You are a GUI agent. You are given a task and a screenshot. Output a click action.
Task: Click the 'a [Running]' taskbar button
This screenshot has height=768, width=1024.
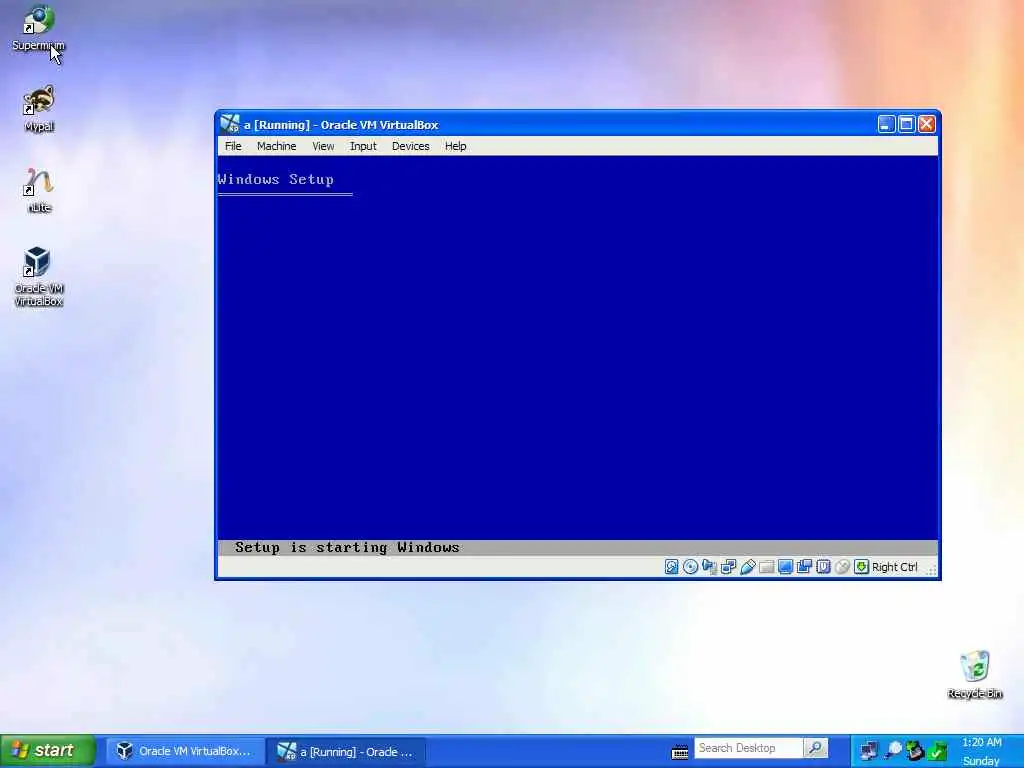click(x=346, y=752)
